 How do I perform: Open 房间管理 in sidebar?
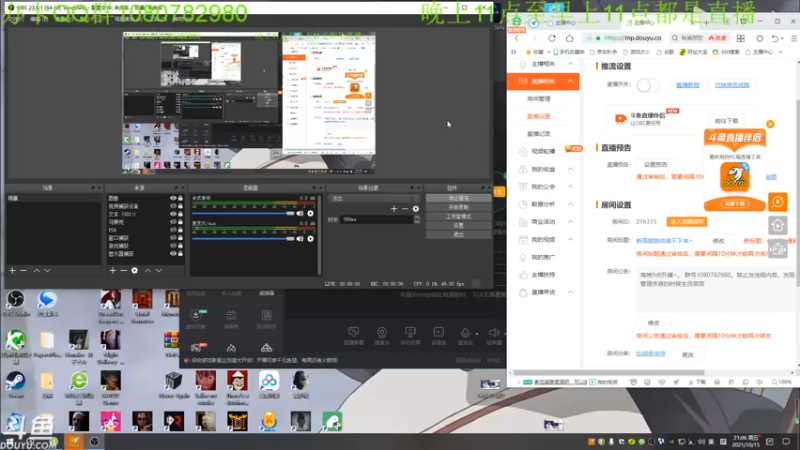[538, 98]
